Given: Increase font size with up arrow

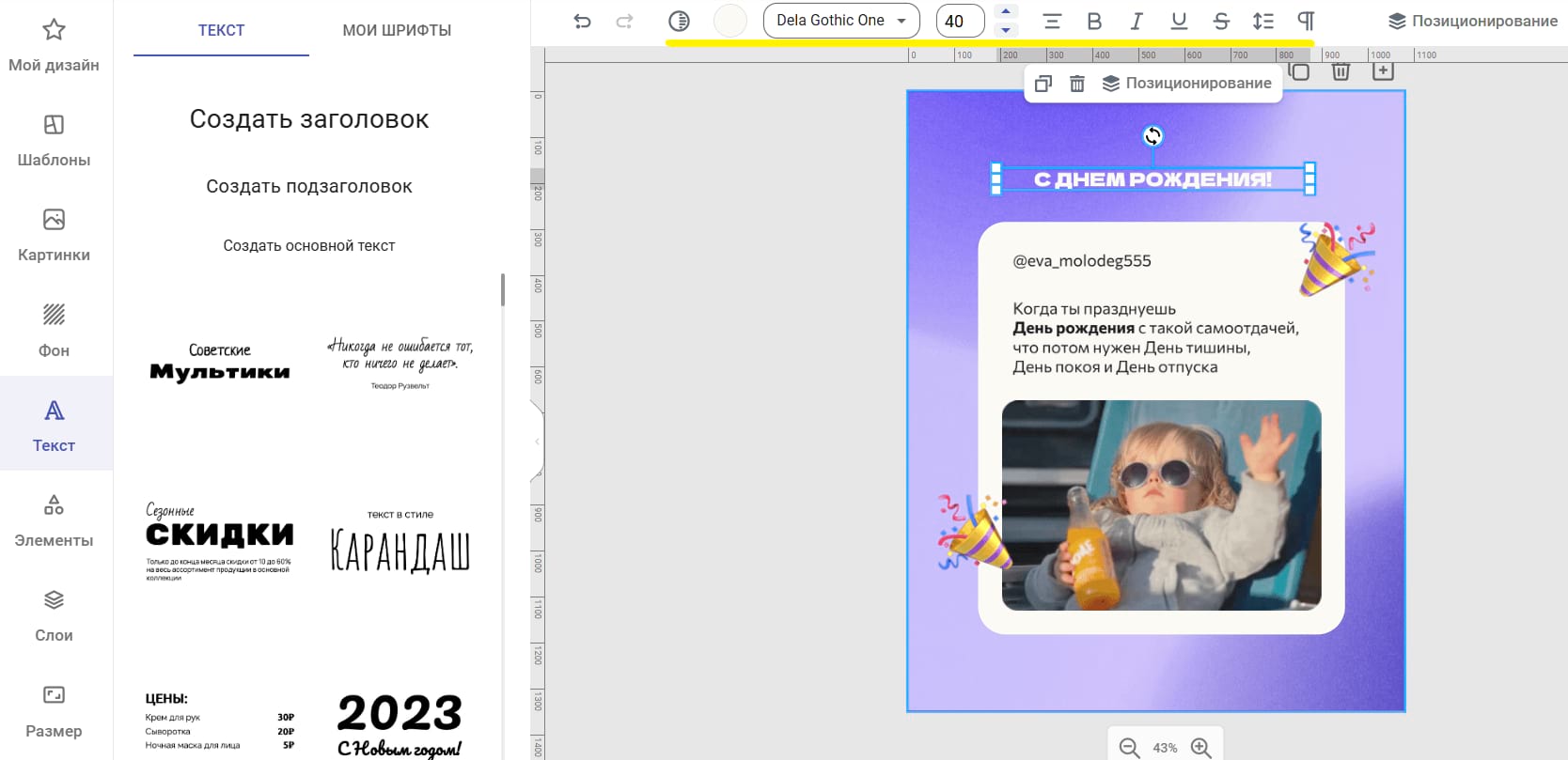Looking at the screenshot, I should click(1006, 11).
